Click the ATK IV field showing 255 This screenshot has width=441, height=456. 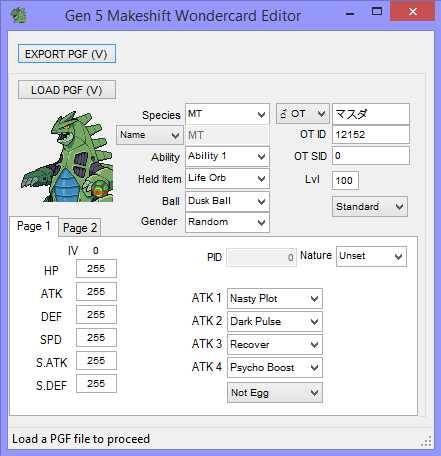pyautogui.click(x=96, y=292)
